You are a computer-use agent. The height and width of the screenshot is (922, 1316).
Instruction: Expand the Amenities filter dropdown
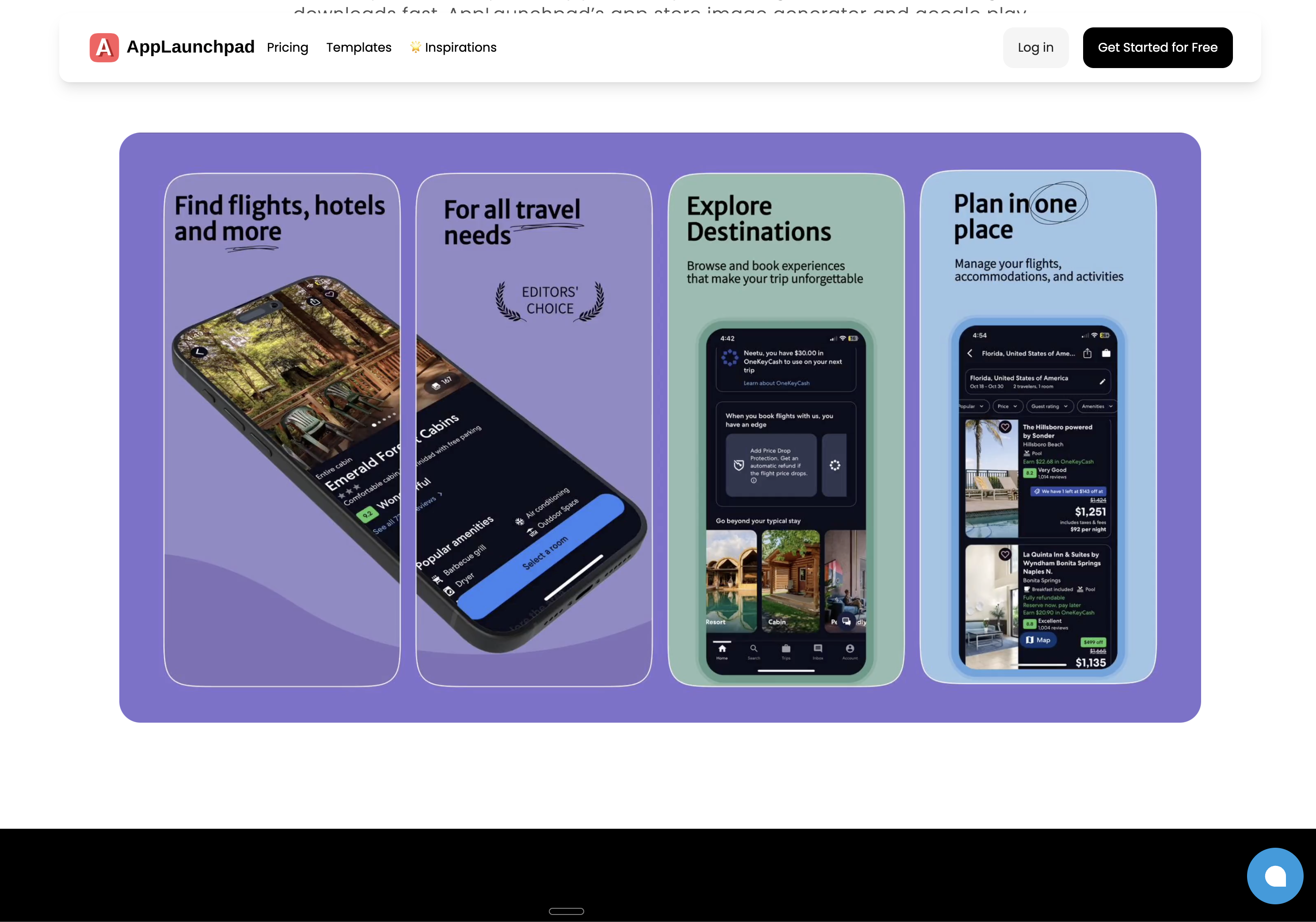pyautogui.click(x=1096, y=407)
